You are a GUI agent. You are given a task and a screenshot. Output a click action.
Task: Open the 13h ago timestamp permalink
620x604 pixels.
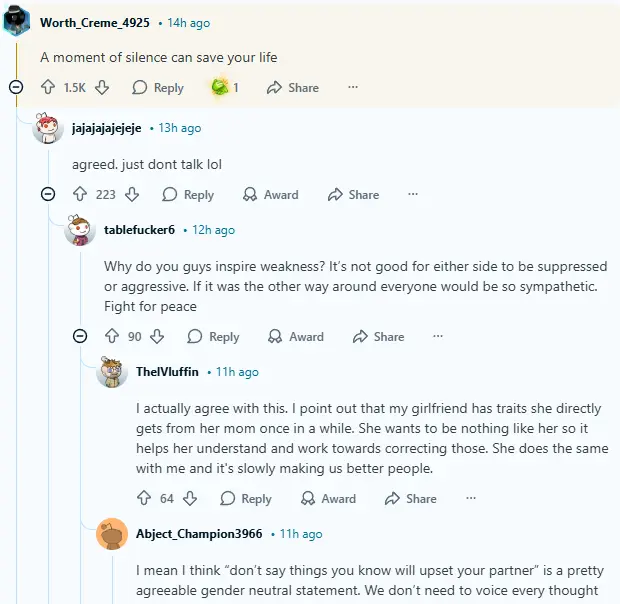pos(180,128)
